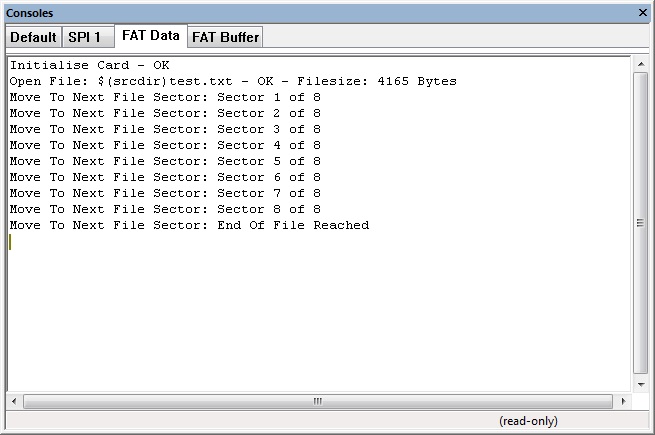The image size is (655, 435).
Task: Click the 'End Of File Reached' line
Action: tap(189, 225)
